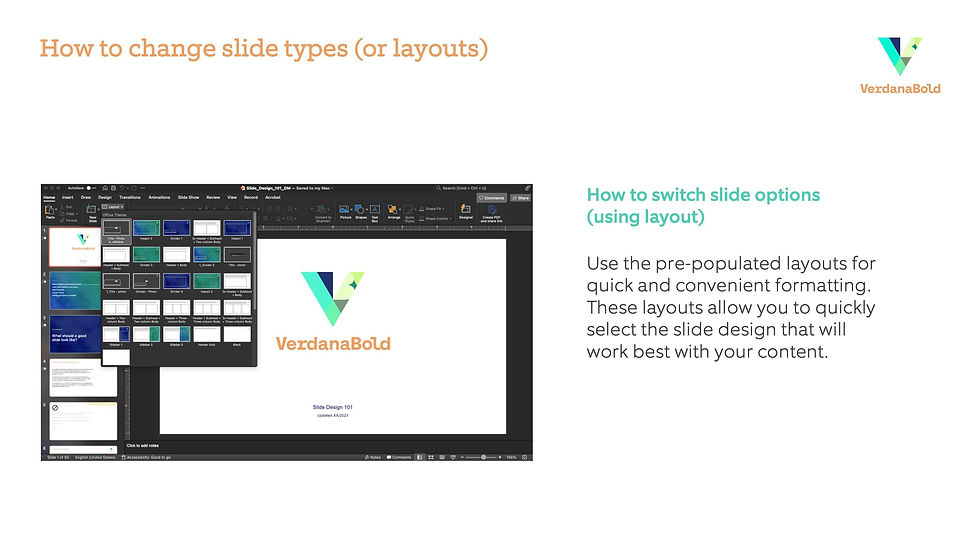Viewport: 980px width, 551px height.
Task: Click Create PDF and share link icon
Action: [492, 209]
